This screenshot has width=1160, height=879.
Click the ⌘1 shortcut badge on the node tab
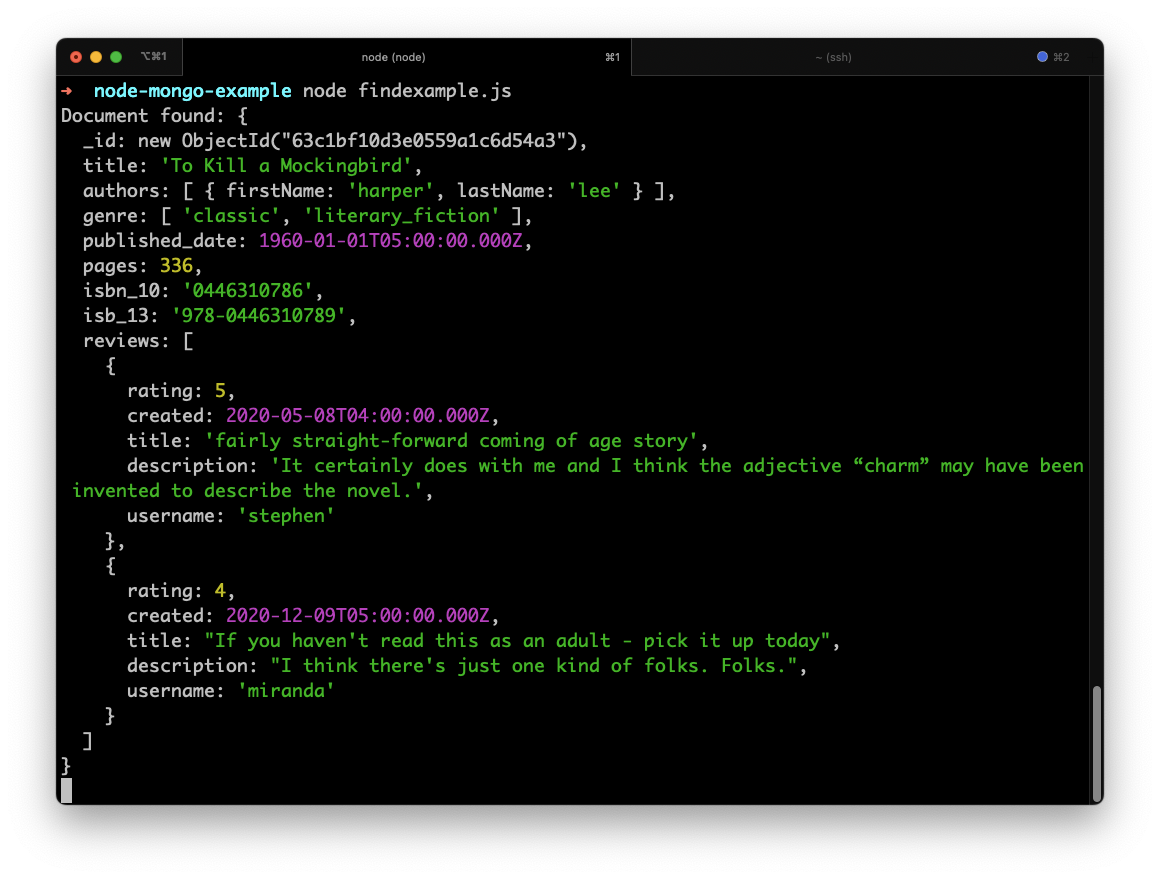613,57
